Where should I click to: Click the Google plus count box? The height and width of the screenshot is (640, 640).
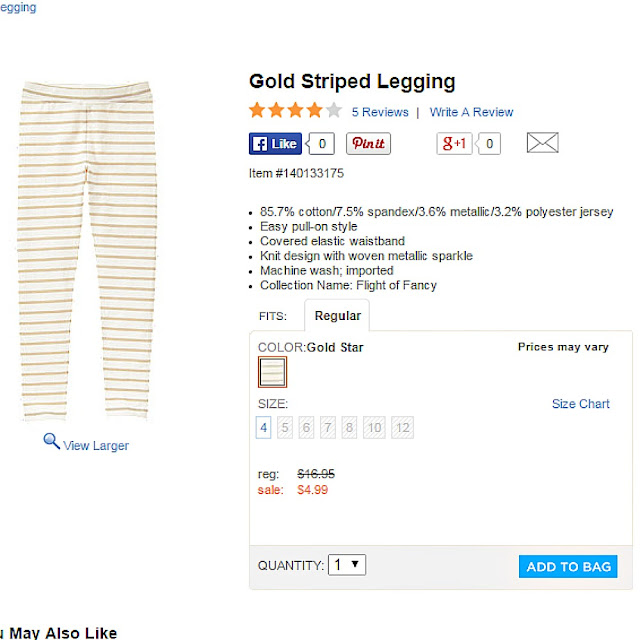[x=489, y=144]
